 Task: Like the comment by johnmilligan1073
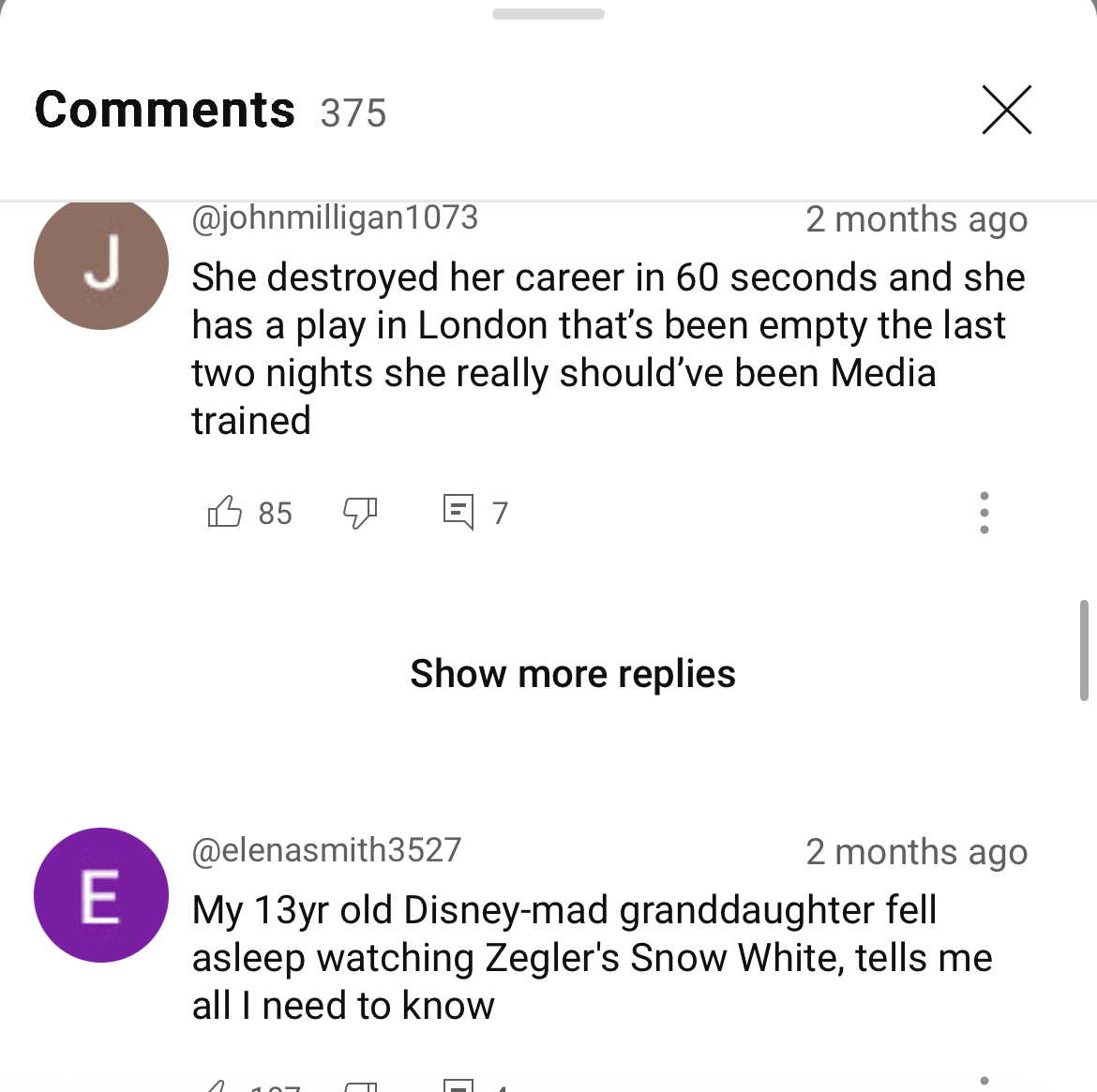[225, 512]
